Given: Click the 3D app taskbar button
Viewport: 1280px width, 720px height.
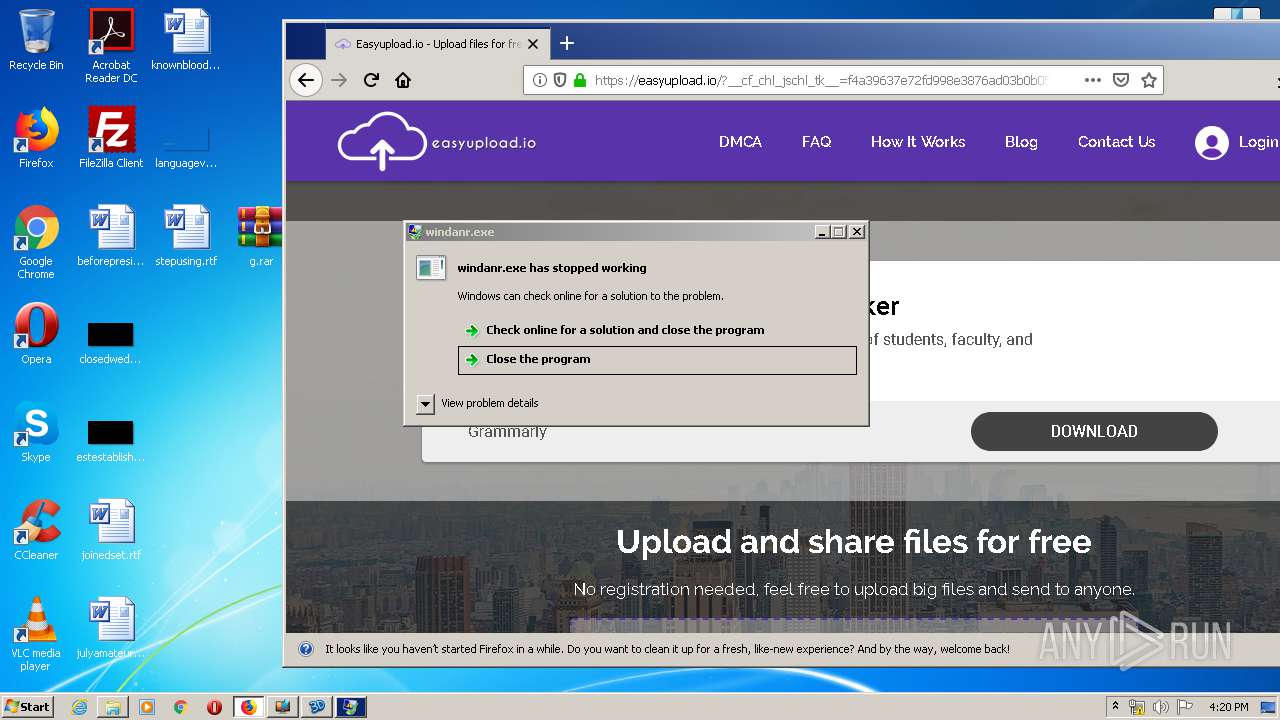Looking at the screenshot, I should point(317,707).
